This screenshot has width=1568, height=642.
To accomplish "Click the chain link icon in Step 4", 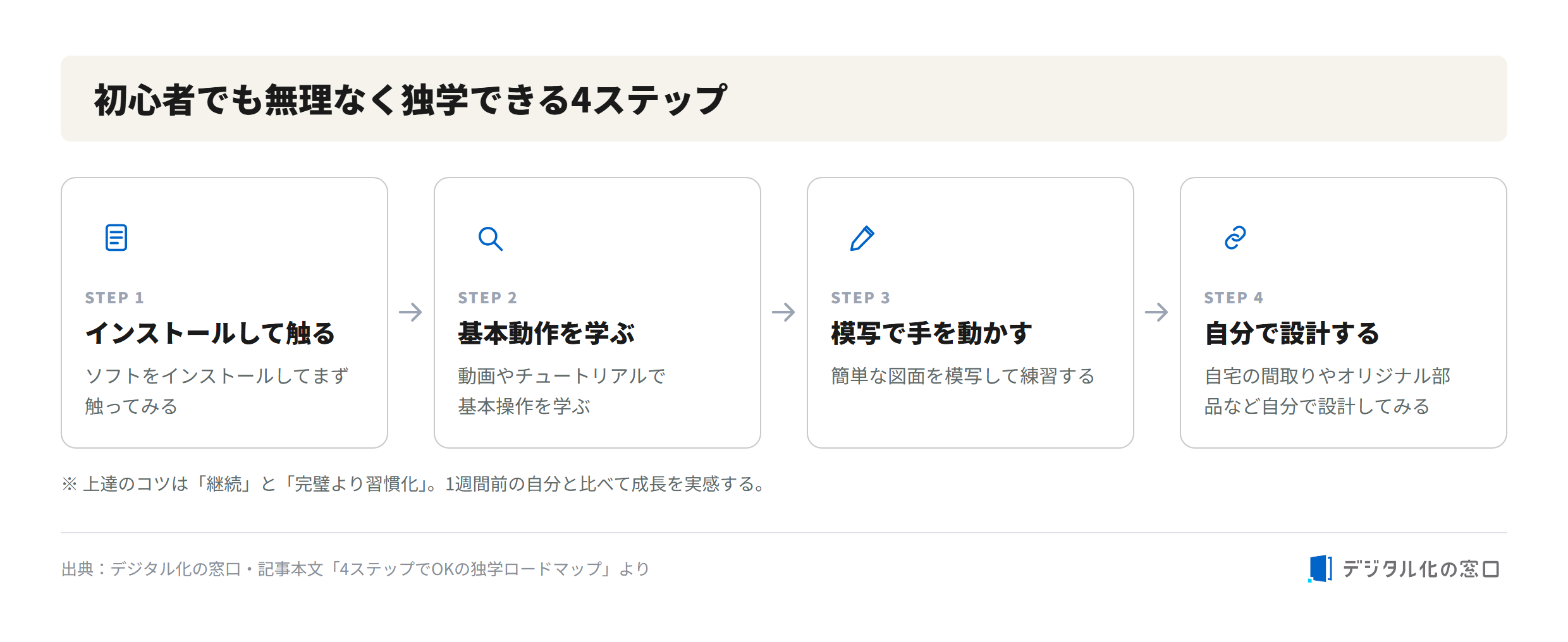I will (x=1235, y=238).
